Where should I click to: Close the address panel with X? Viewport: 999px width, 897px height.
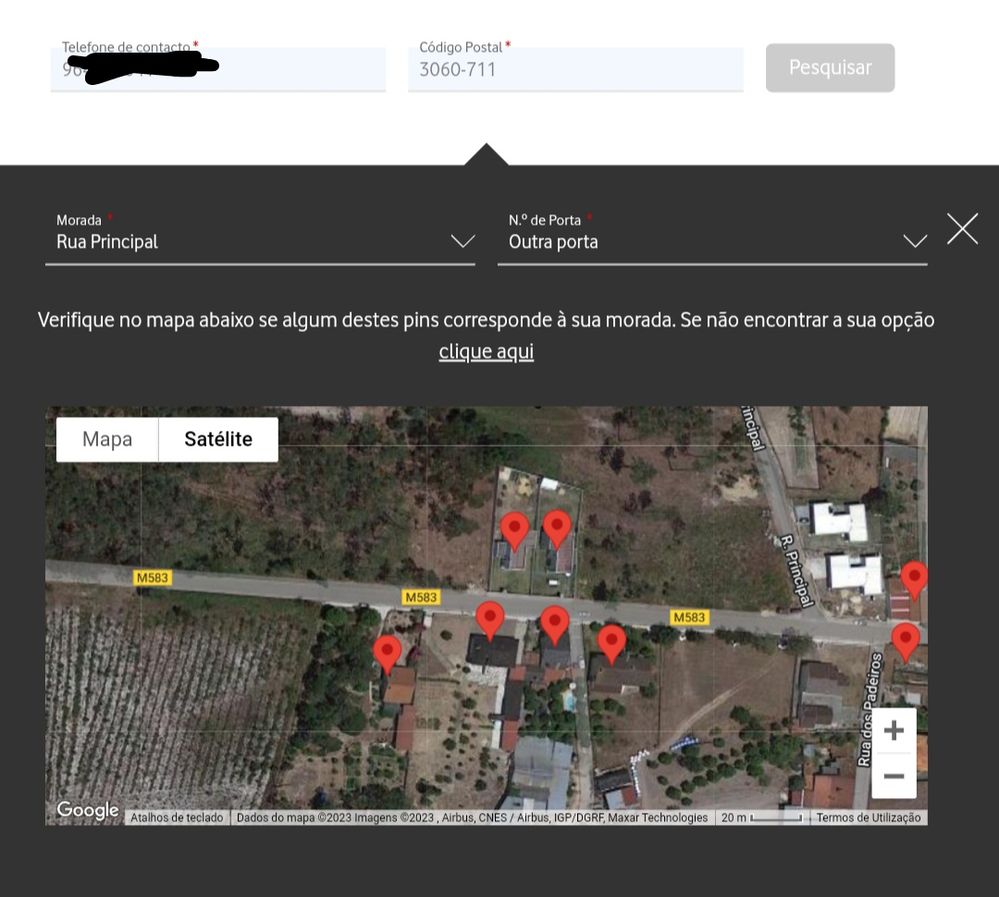(962, 229)
